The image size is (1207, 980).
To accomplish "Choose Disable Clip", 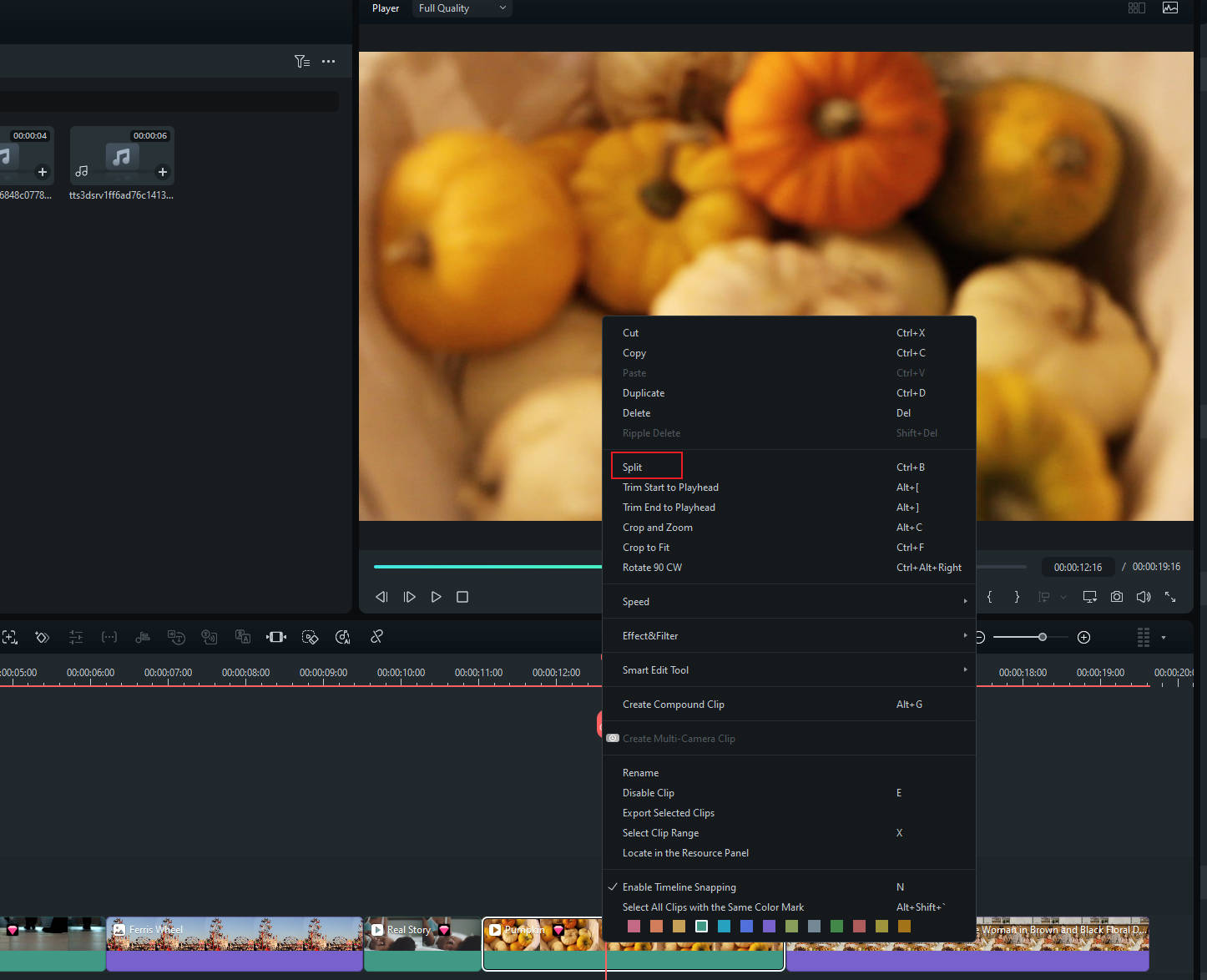I will (x=789, y=793).
